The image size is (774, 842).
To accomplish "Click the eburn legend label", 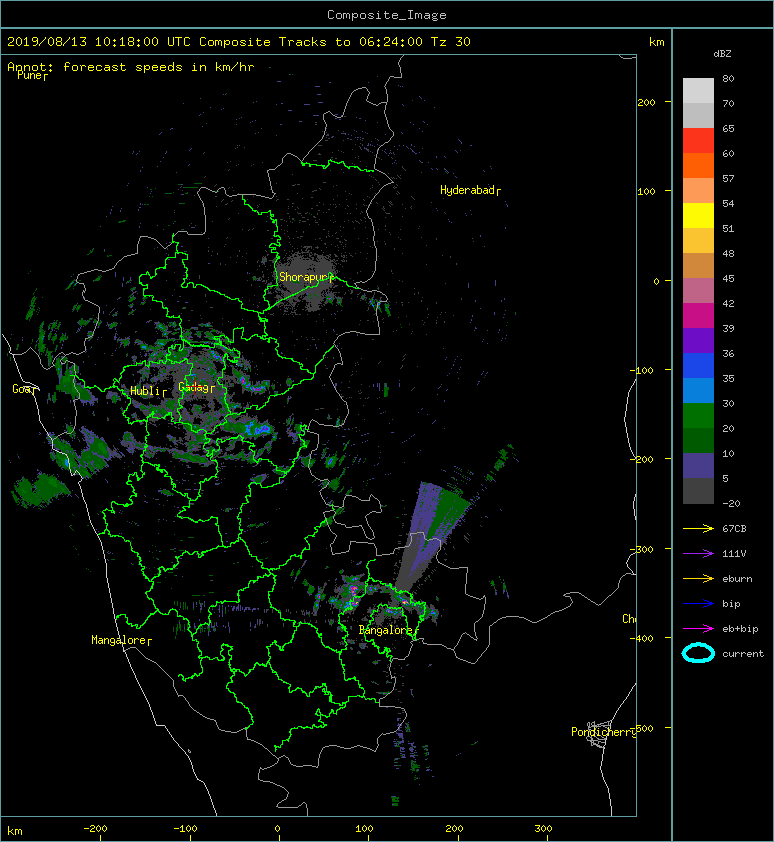I will point(737,578).
